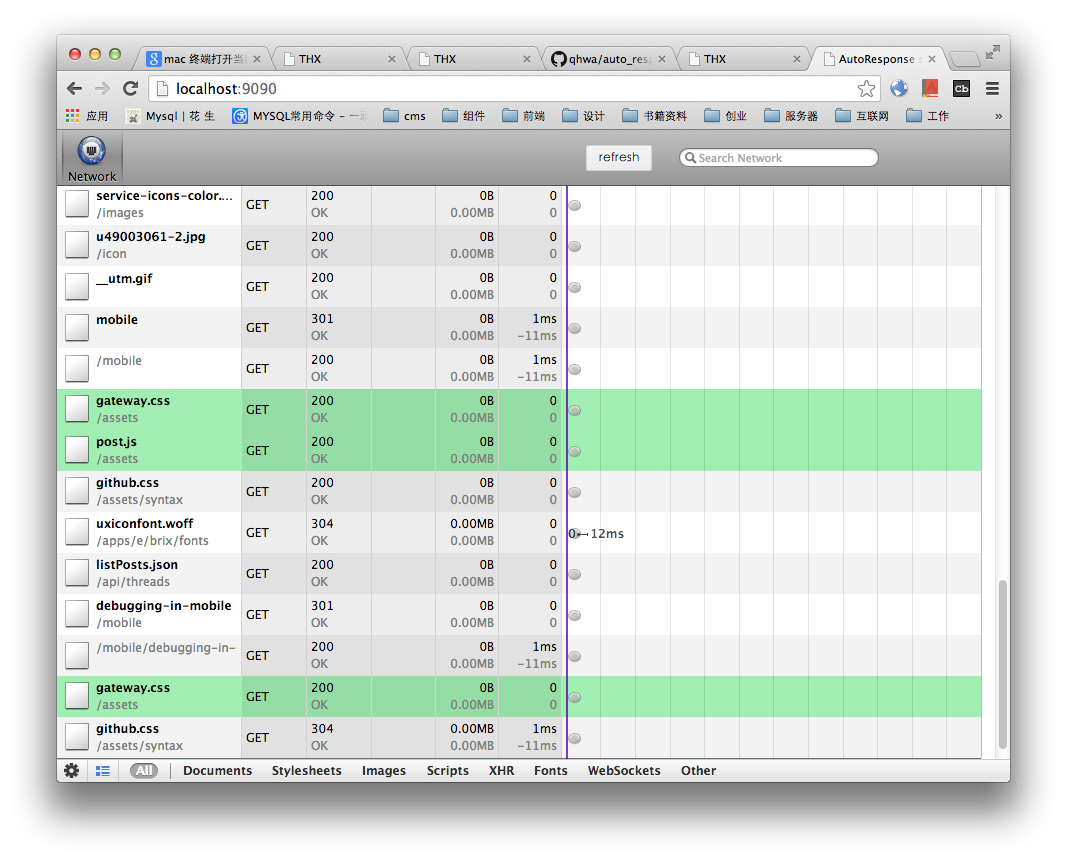
Task: Click the localhost:9090 address bar
Action: tap(514, 88)
